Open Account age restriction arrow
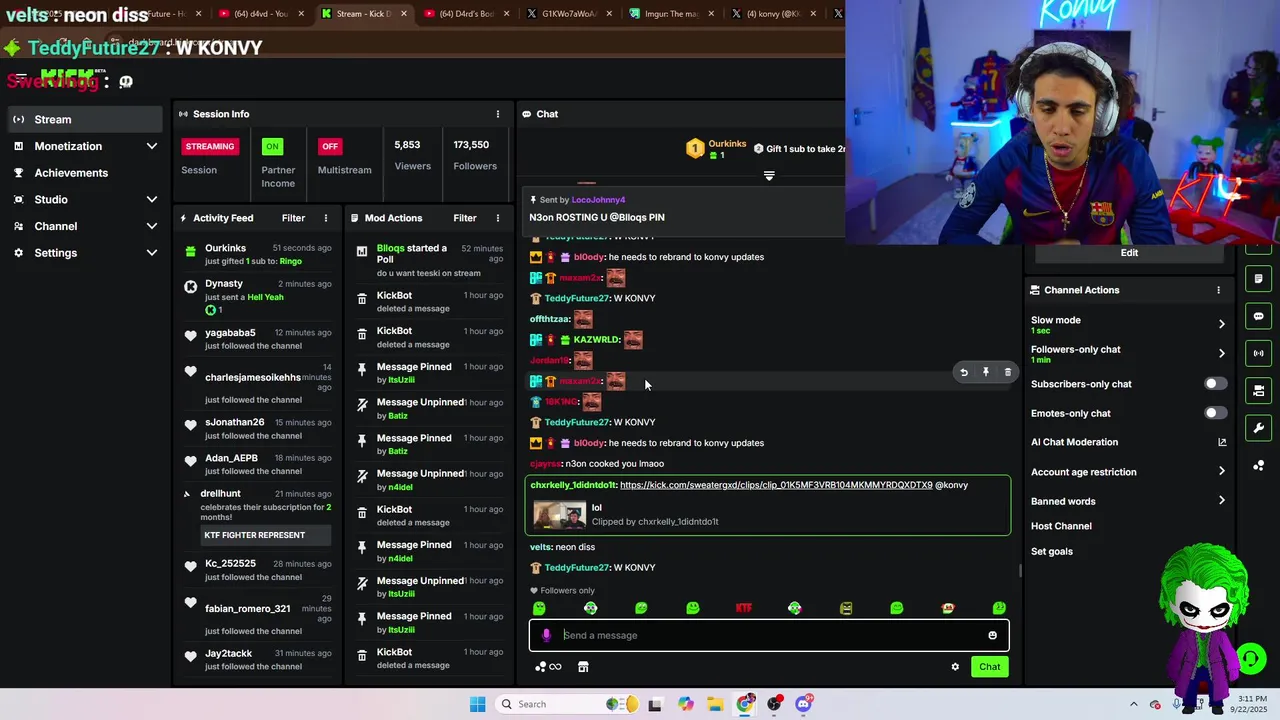Image resolution: width=1280 pixels, height=720 pixels. tap(1222, 471)
